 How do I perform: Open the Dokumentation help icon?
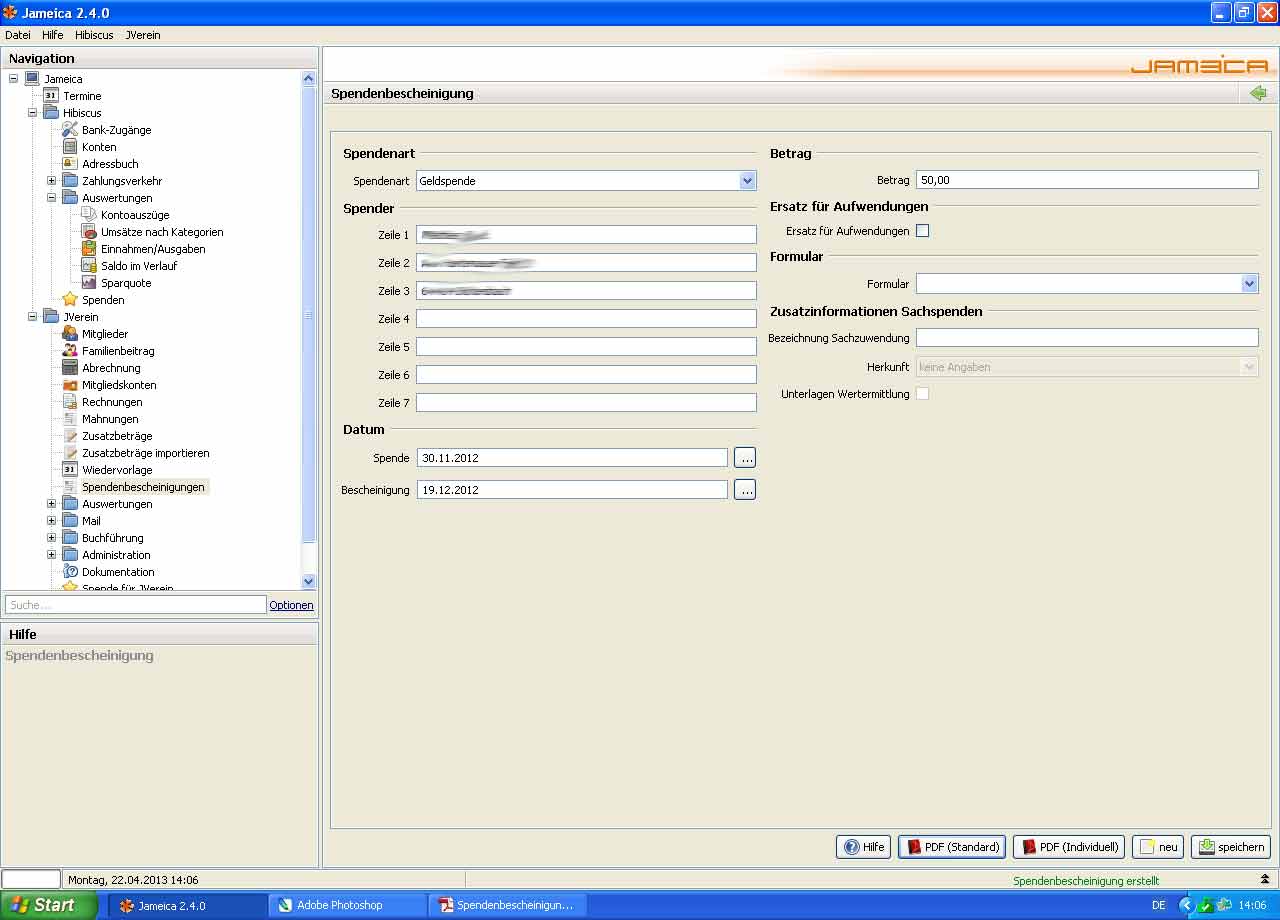click(70, 572)
